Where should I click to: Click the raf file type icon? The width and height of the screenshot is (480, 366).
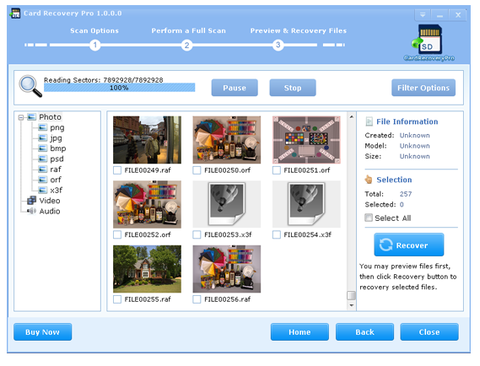pyautogui.click(x=43, y=169)
